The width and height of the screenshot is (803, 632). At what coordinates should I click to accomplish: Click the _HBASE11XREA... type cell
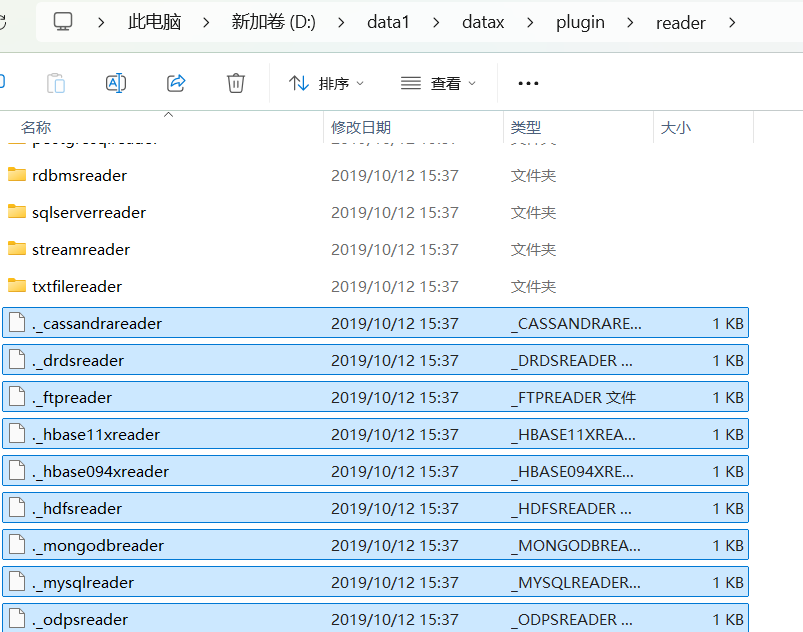573,434
